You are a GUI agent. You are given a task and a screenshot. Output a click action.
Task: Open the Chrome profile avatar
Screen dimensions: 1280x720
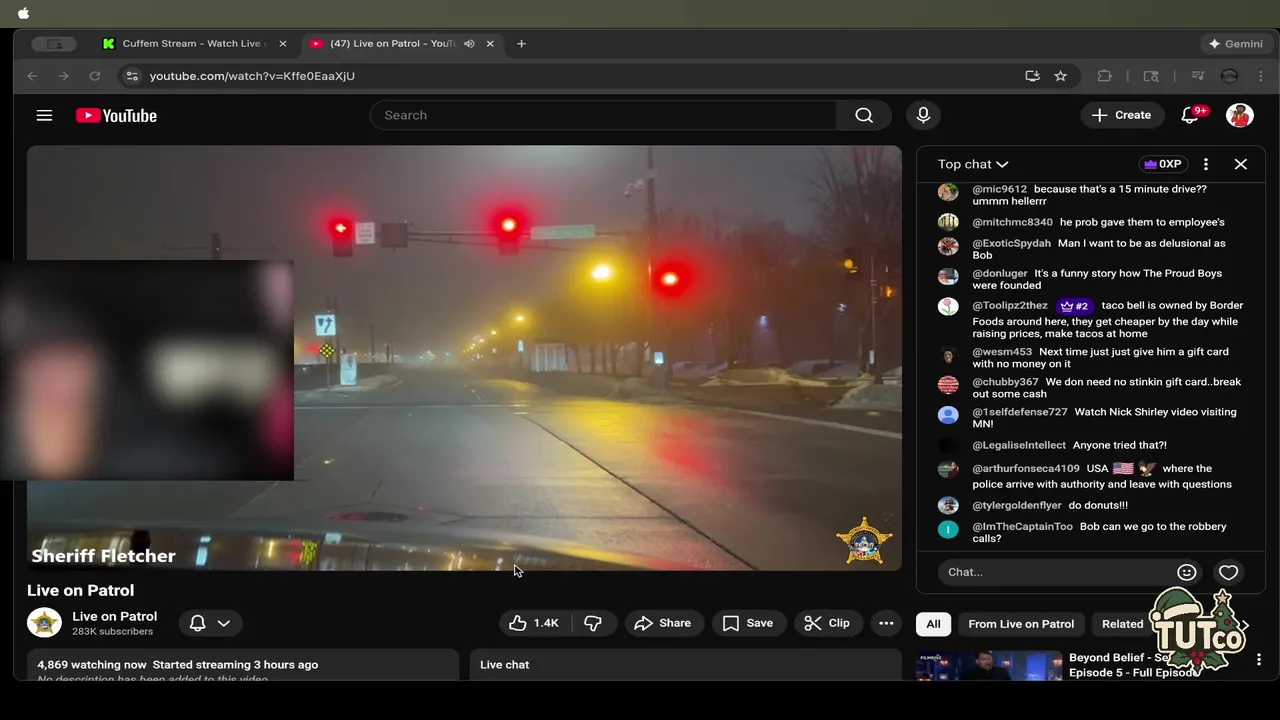[x=1230, y=76]
